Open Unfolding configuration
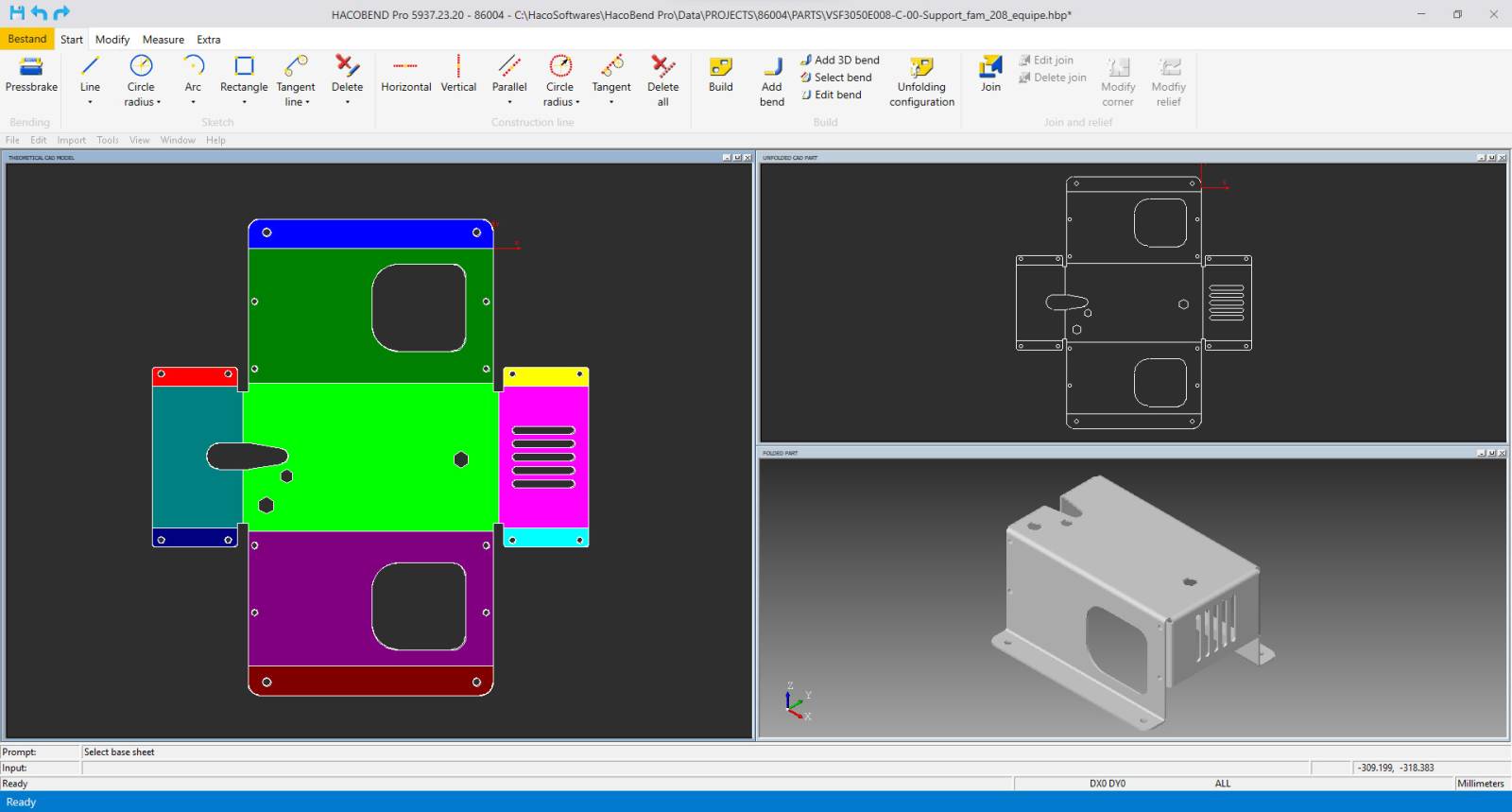 pos(921,66)
